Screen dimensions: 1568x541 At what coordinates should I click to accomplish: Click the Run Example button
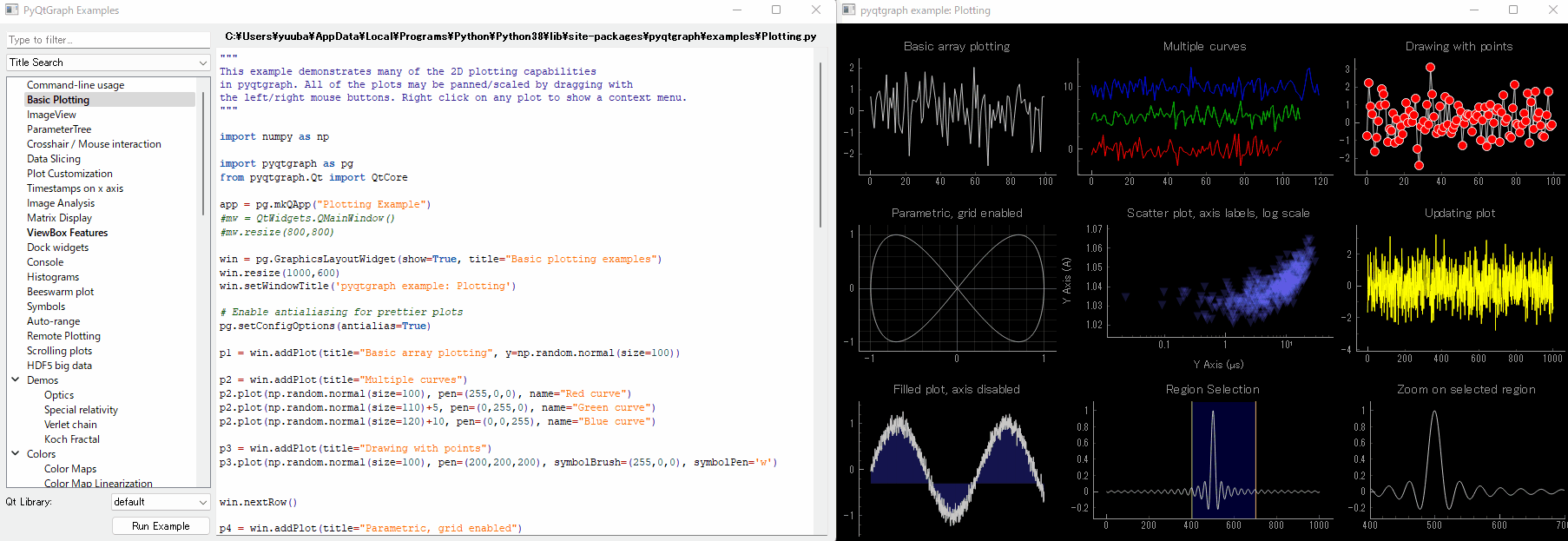(x=161, y=526)
